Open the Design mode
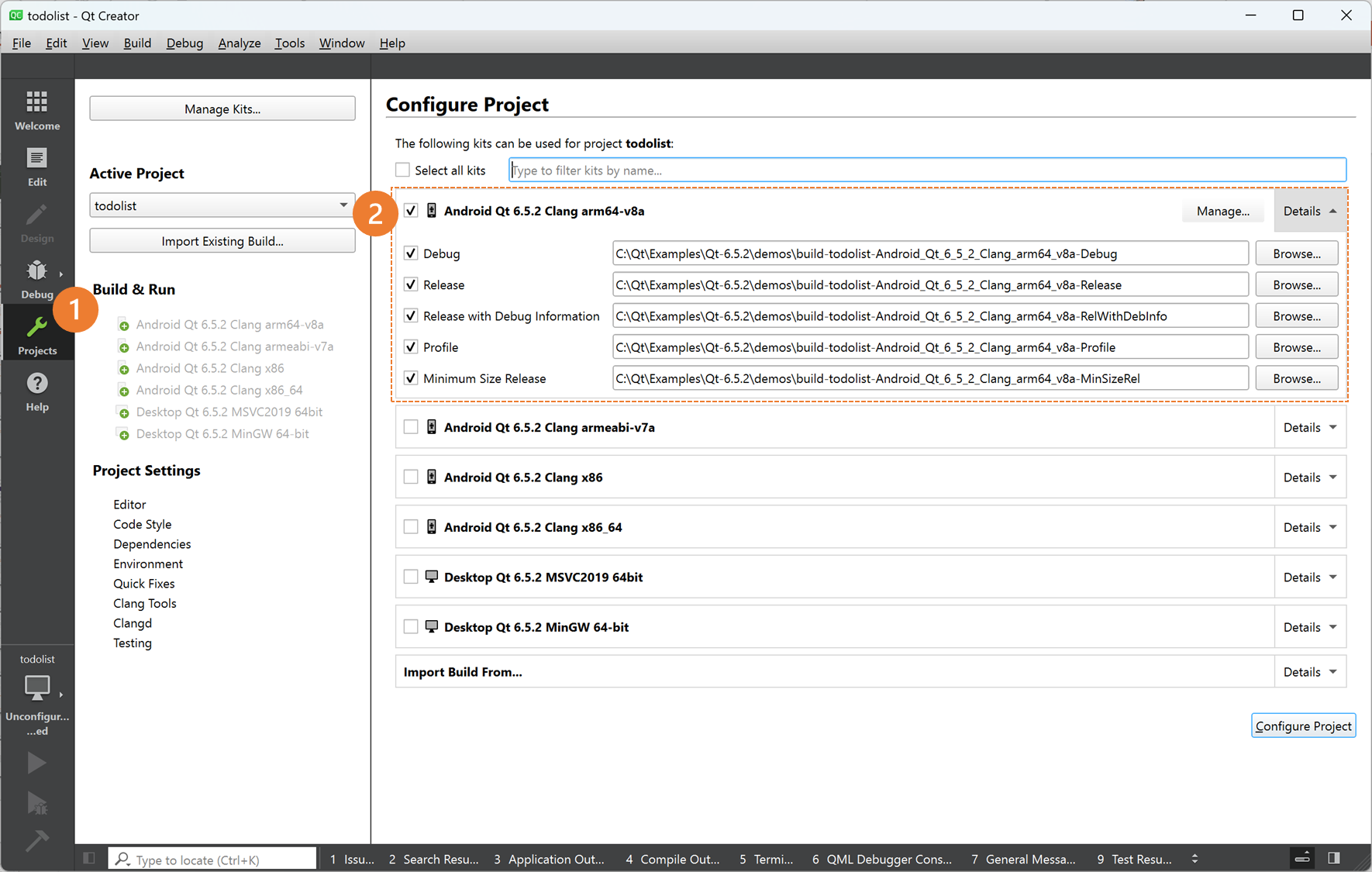 point(37,223)
